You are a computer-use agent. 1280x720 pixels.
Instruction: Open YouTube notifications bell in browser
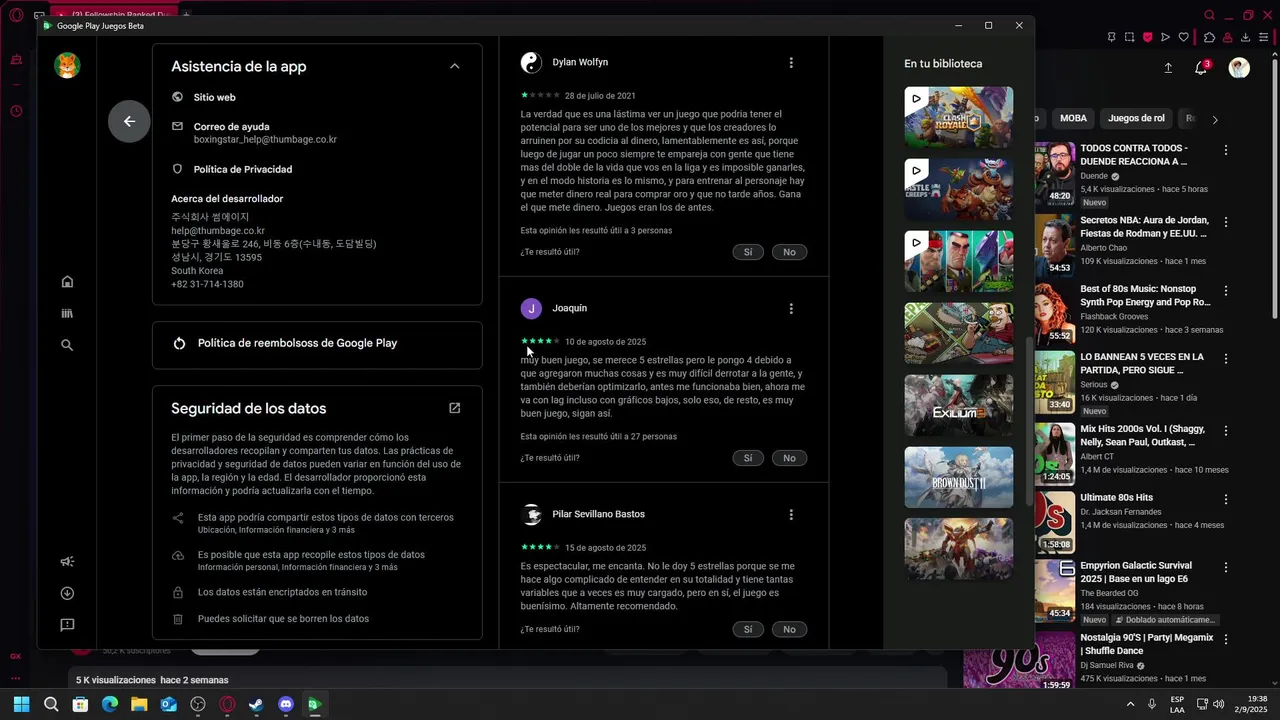coord(1201,68)
